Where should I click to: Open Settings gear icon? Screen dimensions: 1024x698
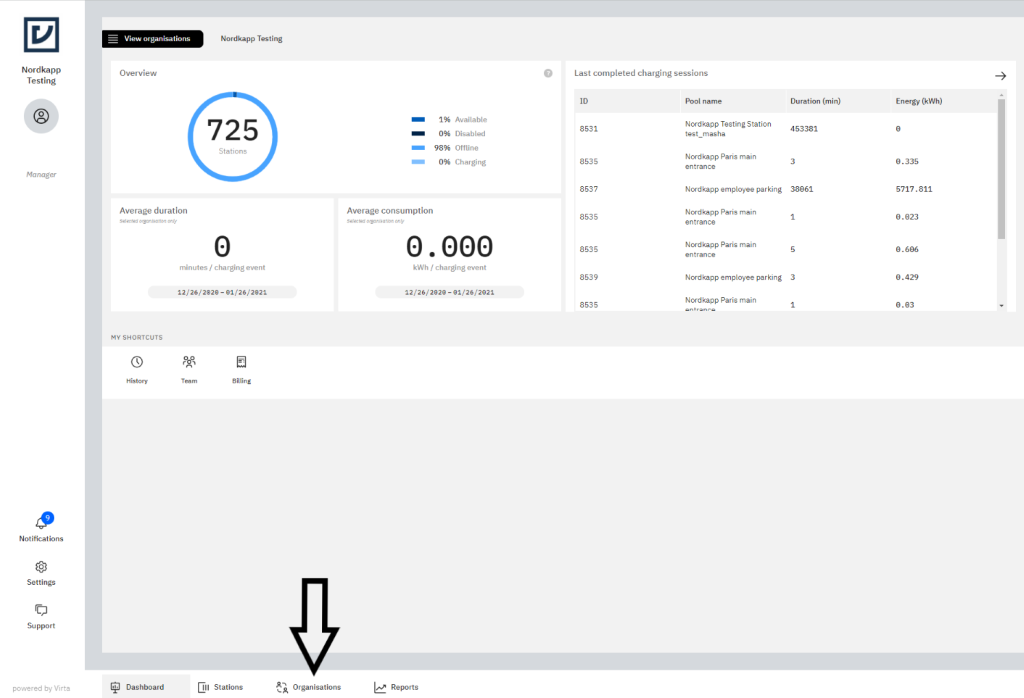(41, 567)
